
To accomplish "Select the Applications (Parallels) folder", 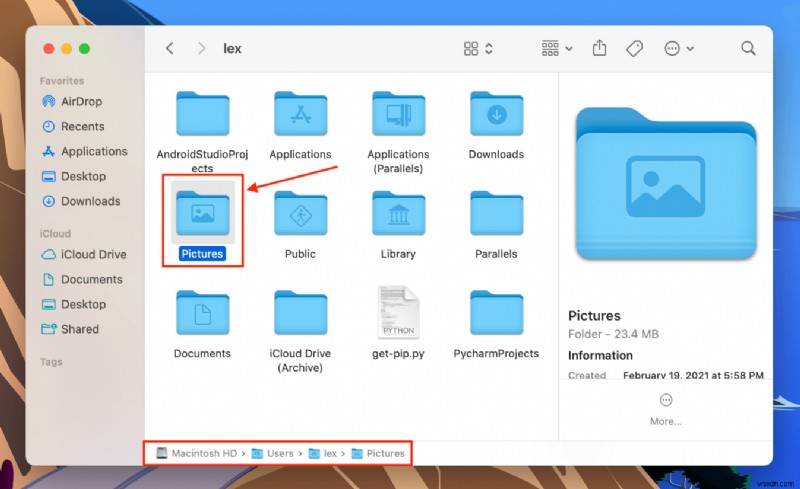I will pyautogui.click(x=398, y=113).
